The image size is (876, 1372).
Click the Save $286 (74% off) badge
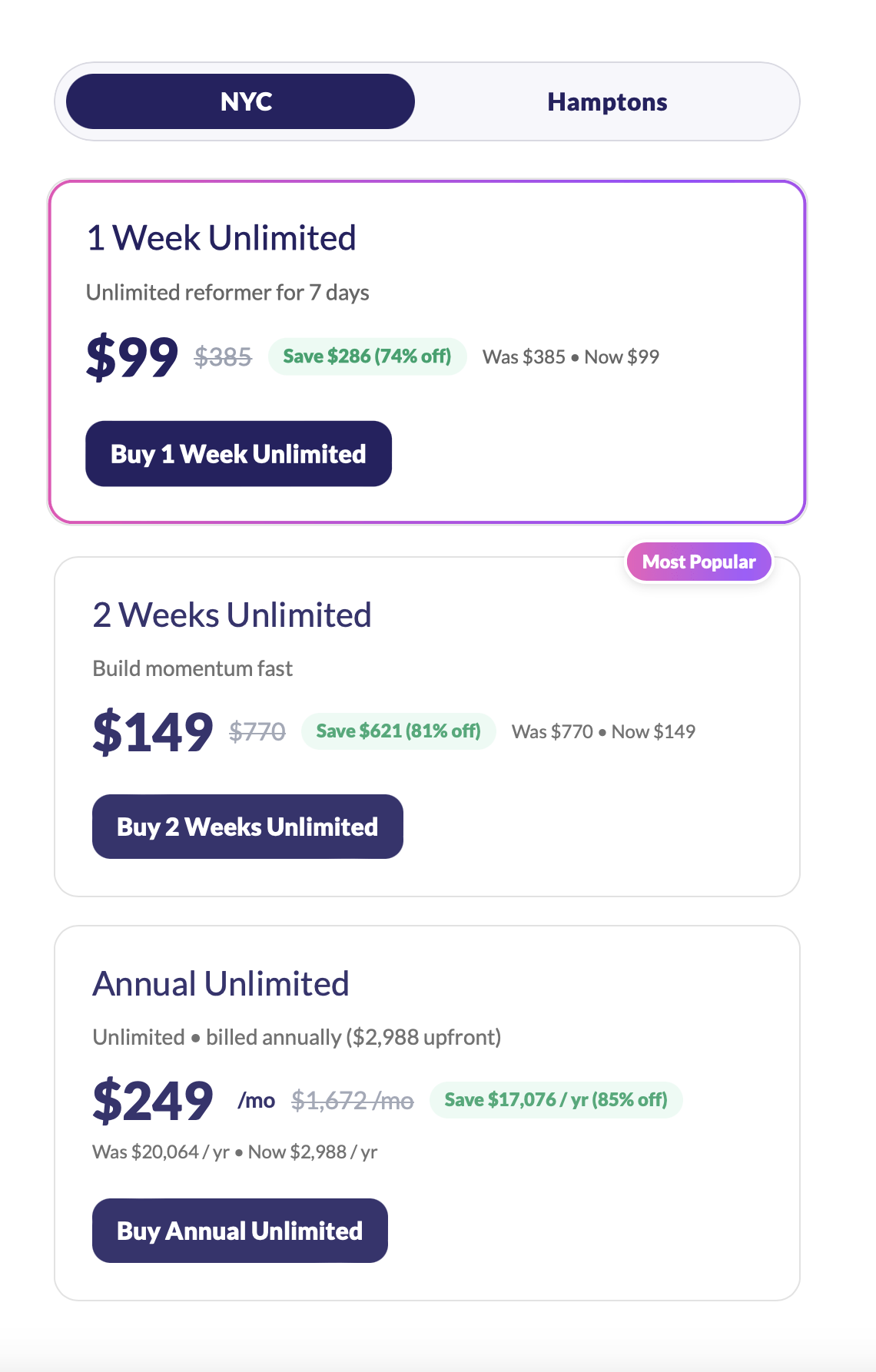pyautogui.click(x=367, y=356)
